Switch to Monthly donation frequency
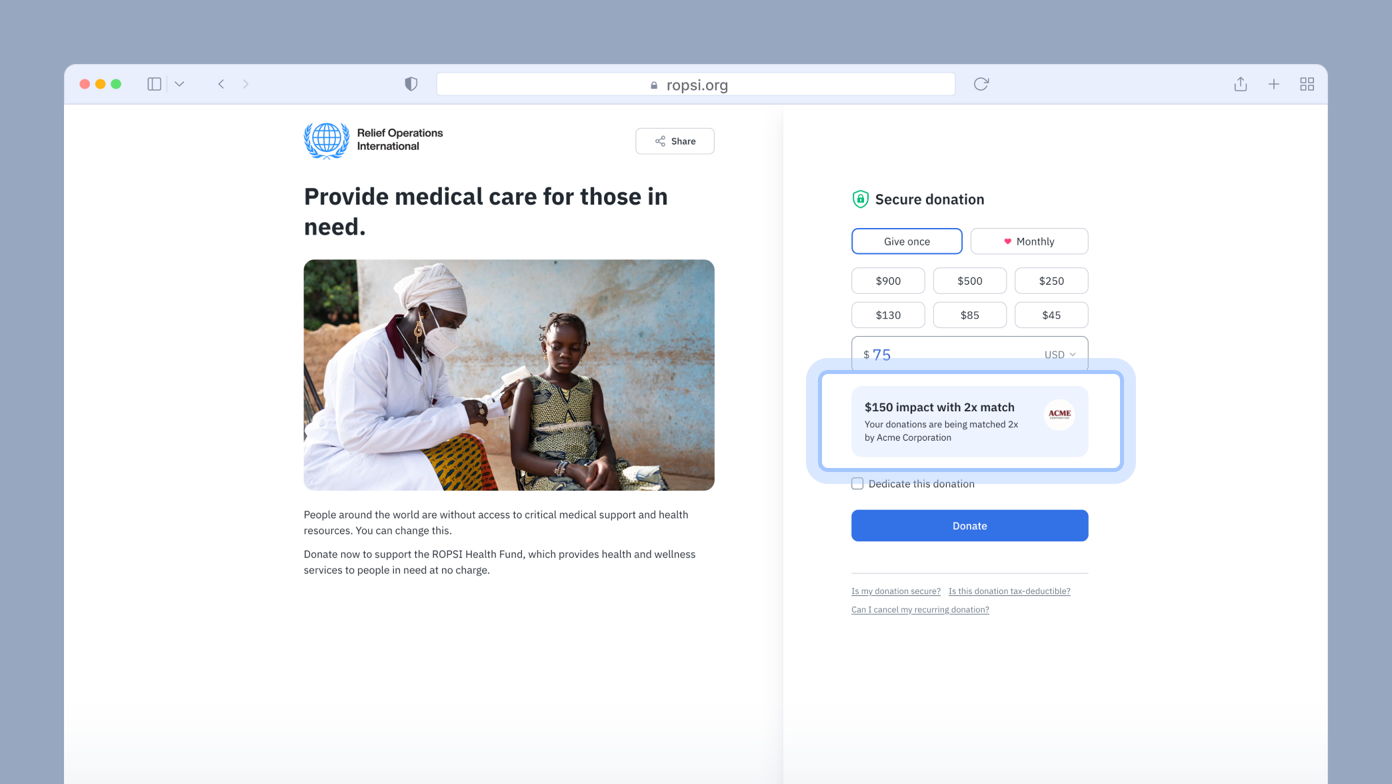The width and height of the screenshot is (1392, 784). point(1029,241)
